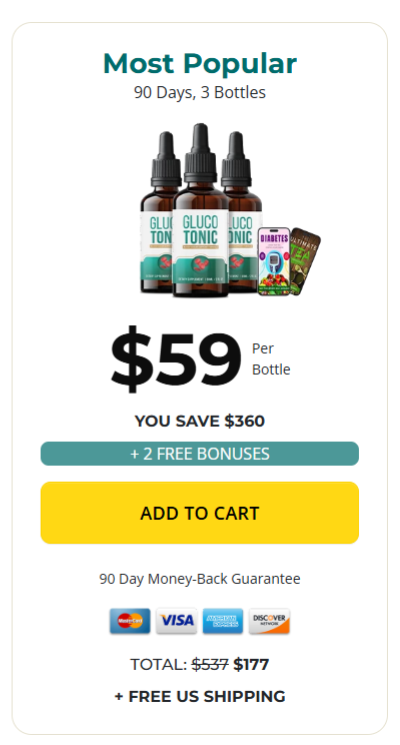The height and width of the screenshot is (745, 400).
Task: Click the 90 Days, 3 Bottles subtitle
Action: [x=200, y=92]
